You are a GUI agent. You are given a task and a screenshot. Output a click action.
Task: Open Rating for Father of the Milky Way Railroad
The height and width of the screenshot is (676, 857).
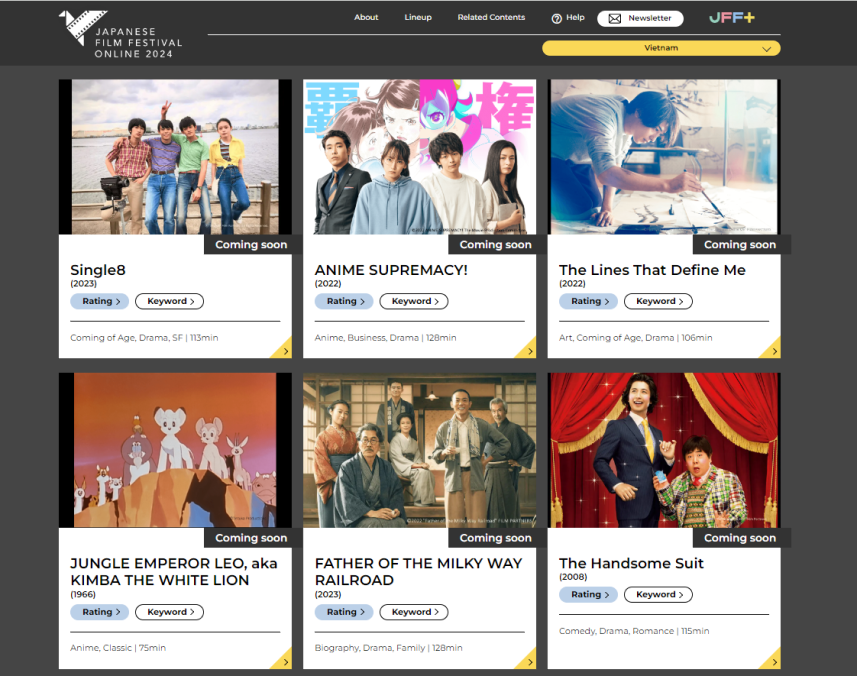(344, 612)
